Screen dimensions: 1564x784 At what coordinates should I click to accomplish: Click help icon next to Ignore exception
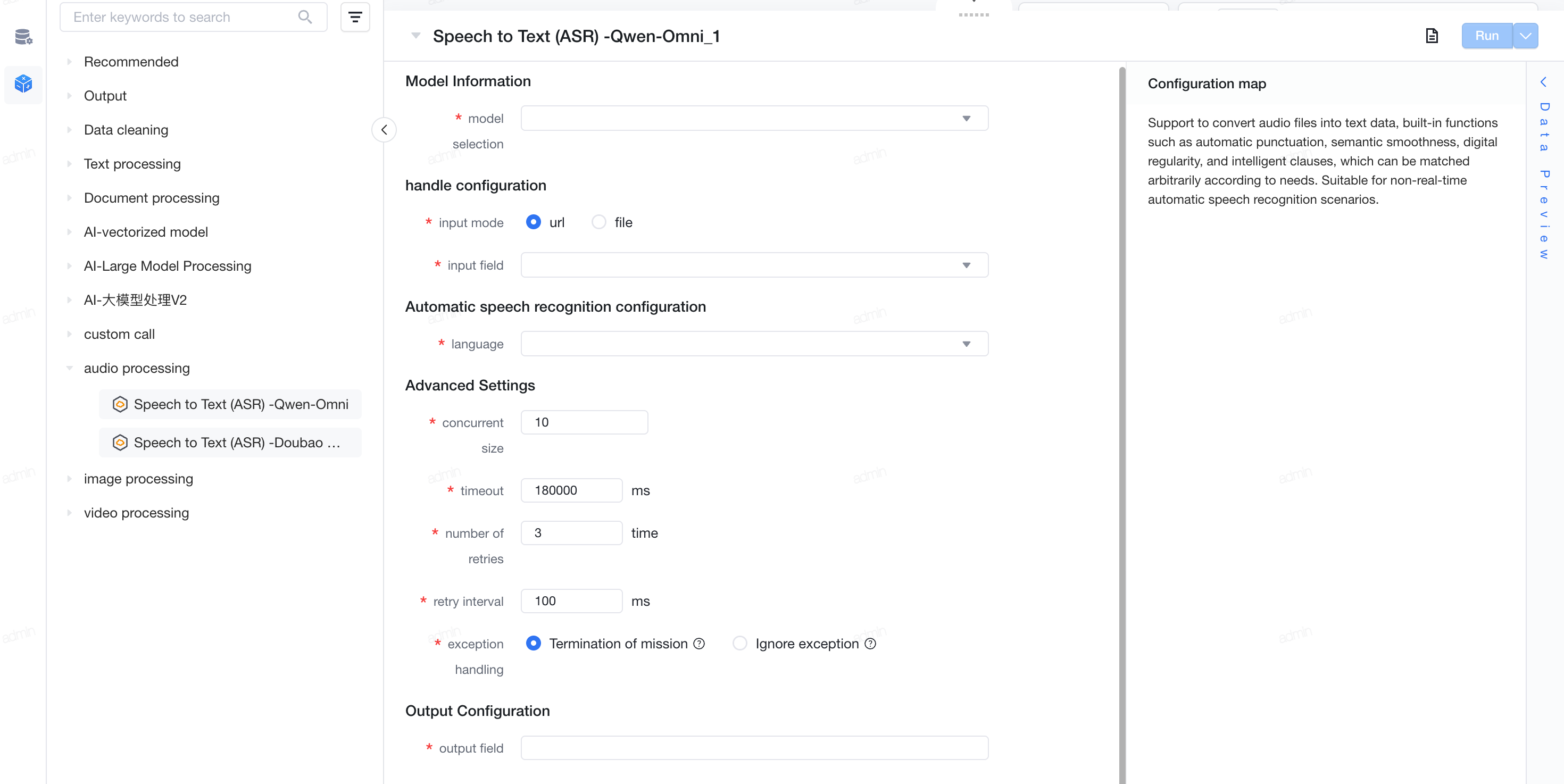pos(871,644)
